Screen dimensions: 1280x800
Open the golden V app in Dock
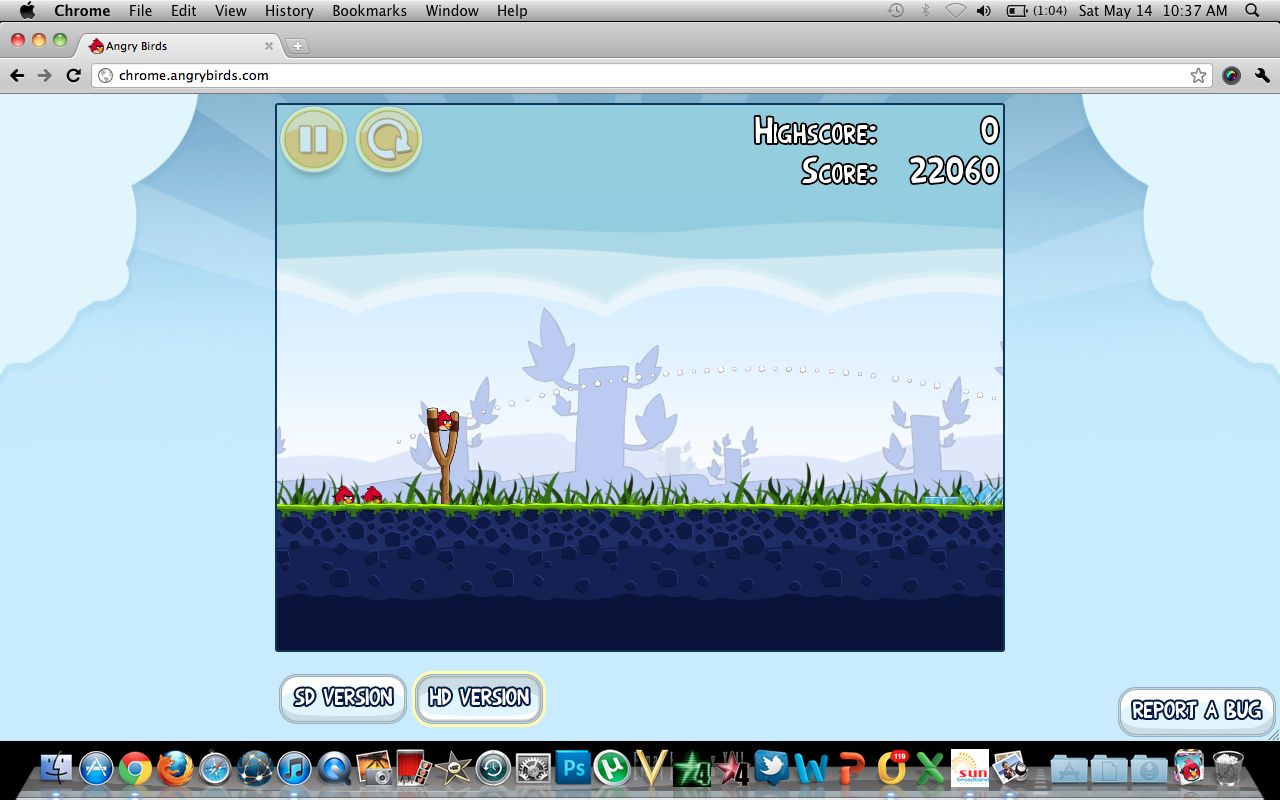[x=652, y=768]
